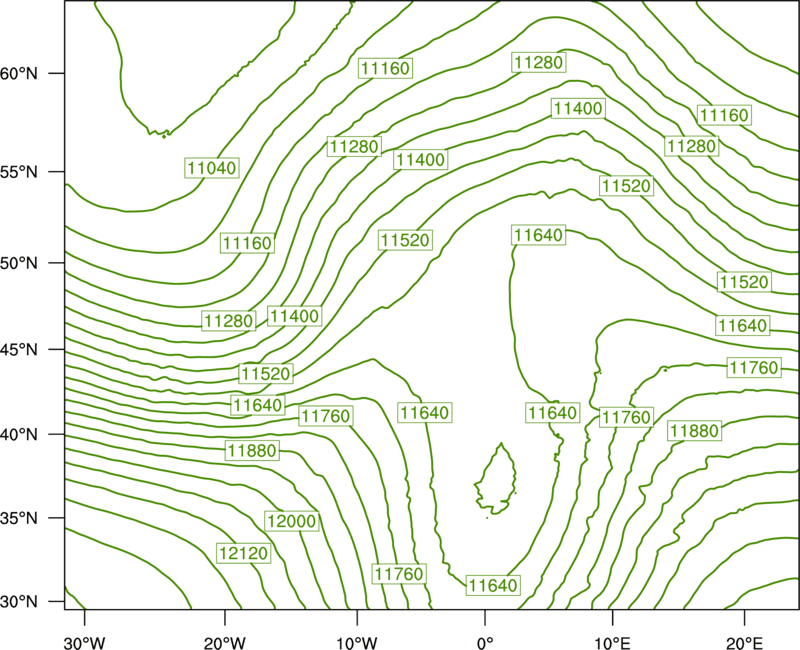
Task: Select the 50°N latitude tick label
Action: pyautogui.click(x=19, y=263)
